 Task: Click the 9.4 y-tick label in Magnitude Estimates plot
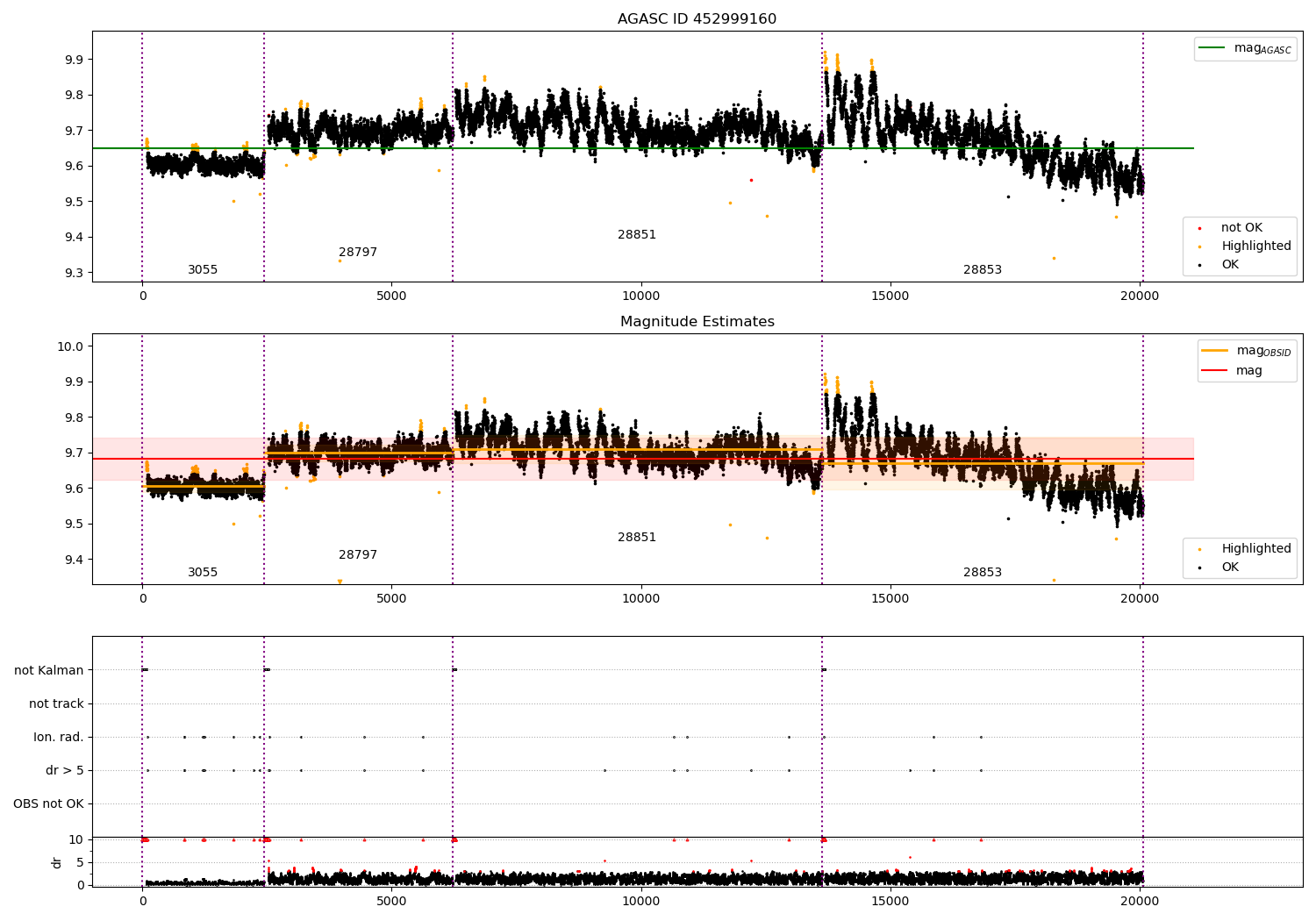74,560
